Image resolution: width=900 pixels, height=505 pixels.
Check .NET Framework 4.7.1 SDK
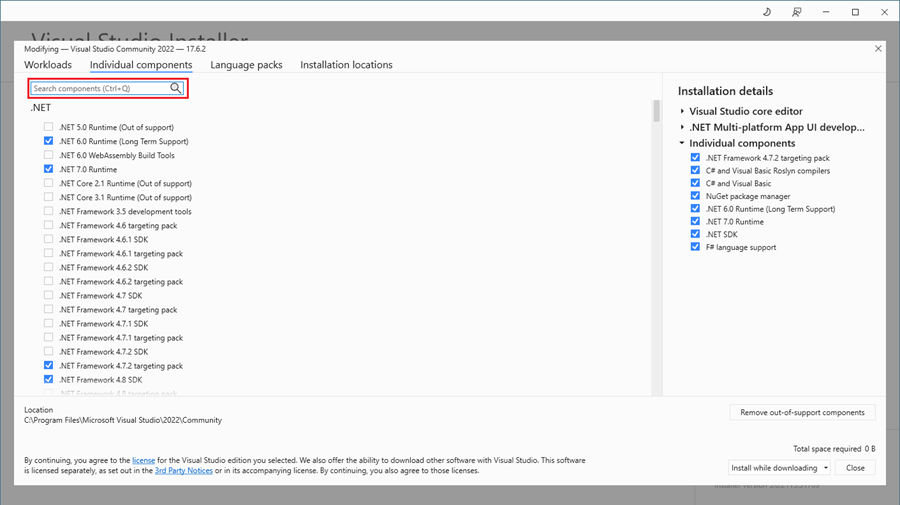(48, 323)
